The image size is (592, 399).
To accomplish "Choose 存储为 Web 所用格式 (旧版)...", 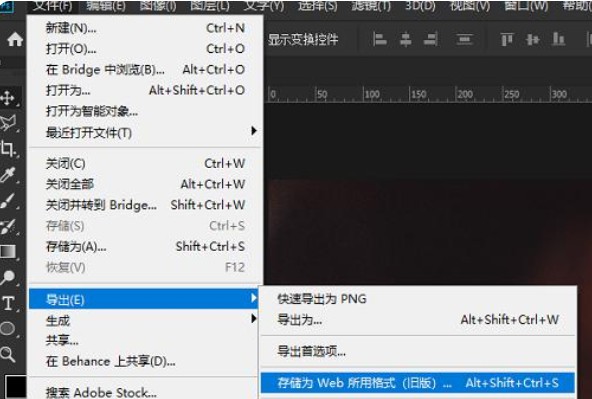I will (x=418, y=383).
